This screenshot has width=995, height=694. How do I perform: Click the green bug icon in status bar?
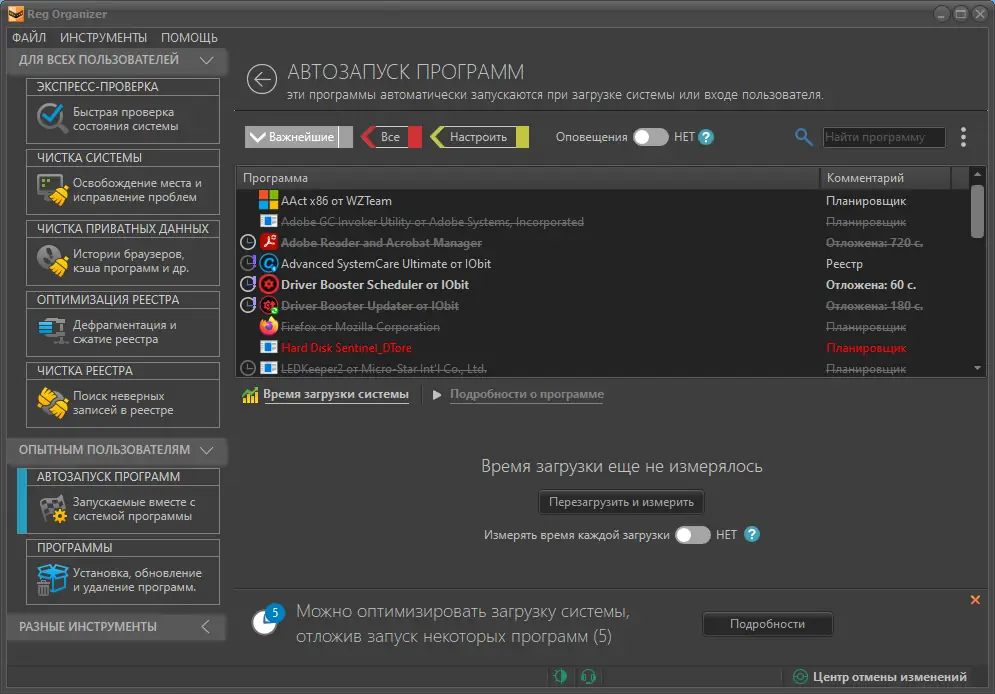[x=560, y=676]
